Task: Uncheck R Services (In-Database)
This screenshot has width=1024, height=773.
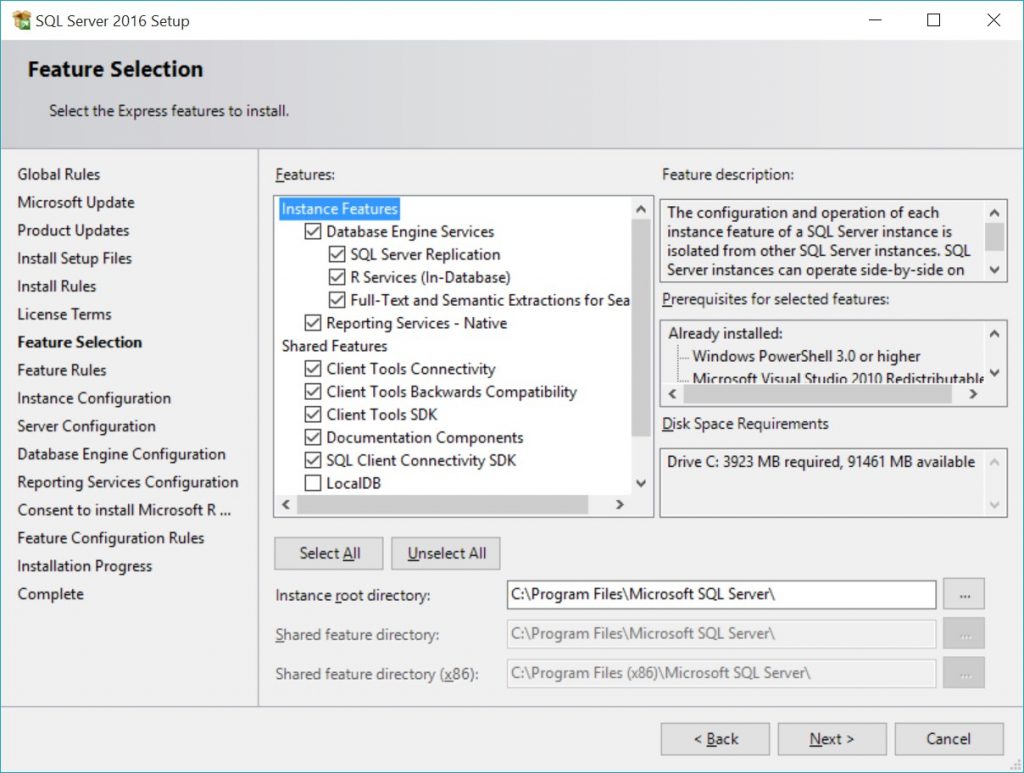Action: click(339, 277)
